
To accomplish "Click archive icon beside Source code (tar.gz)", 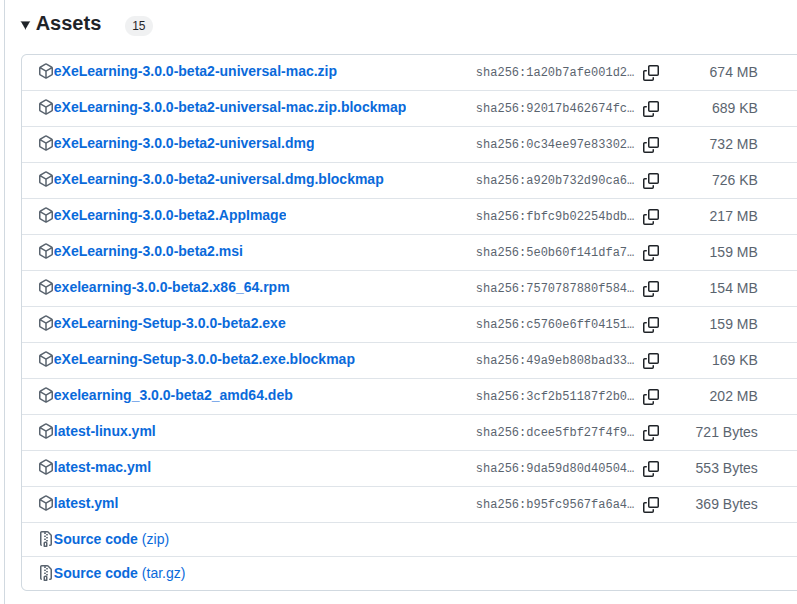I will point(46,573).
